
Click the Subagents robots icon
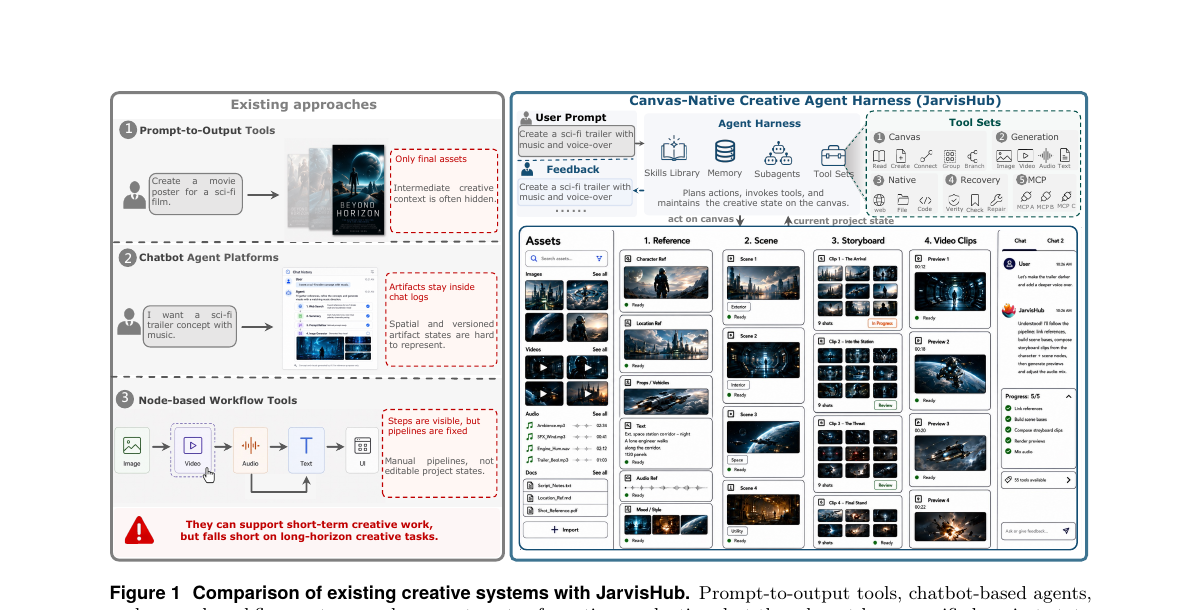(x=777, y=154)
